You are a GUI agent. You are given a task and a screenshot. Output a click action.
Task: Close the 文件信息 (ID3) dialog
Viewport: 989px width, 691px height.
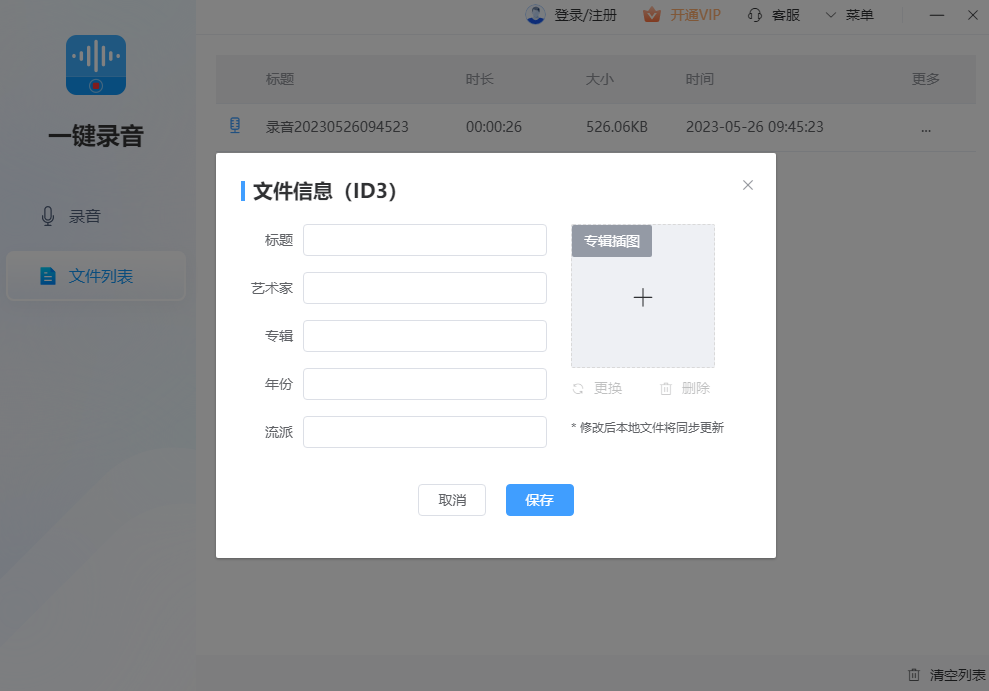click(x=747, y=185)
